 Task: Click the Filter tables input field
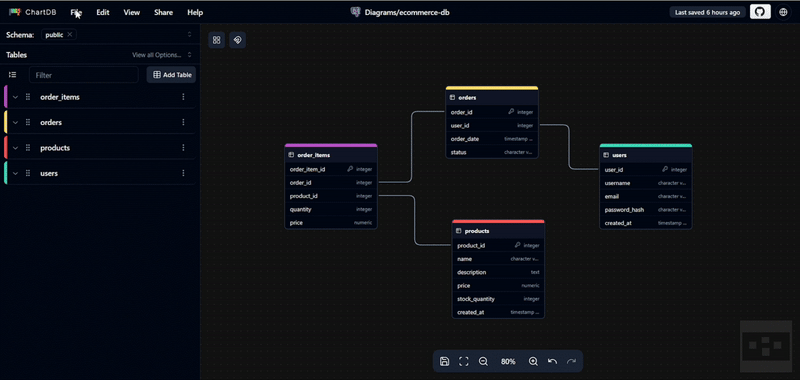tap(84, 75)
